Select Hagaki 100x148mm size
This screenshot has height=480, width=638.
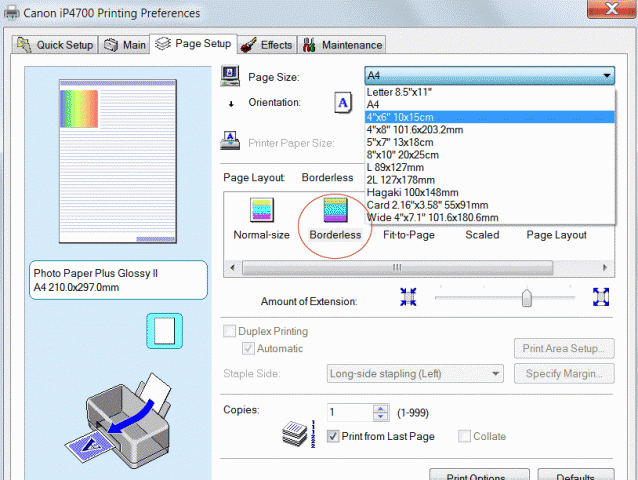tap(490, 192)
